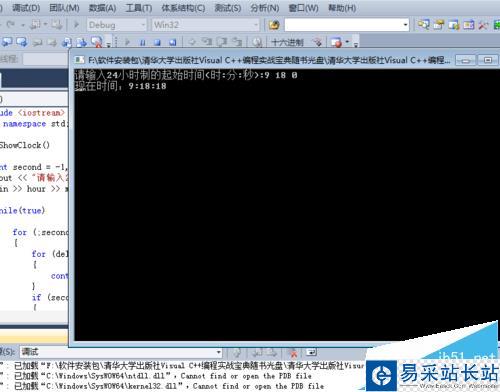Open the 调试 output source dropdown
The width and height of the screenshot is (500, 392).
pyautogui.click(x=121, y=352)
